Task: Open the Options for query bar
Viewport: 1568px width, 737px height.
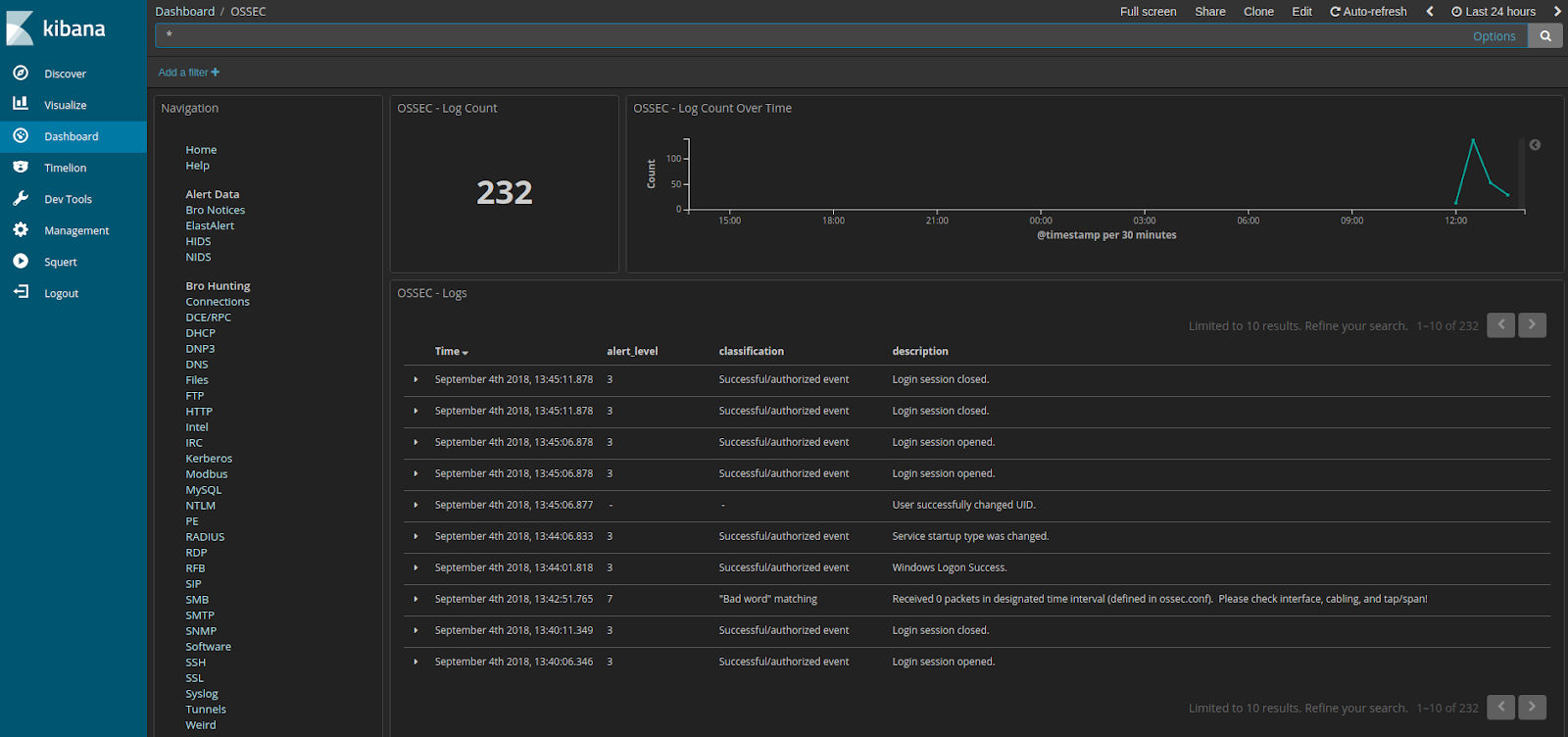Action: [x=1494, y=36]
